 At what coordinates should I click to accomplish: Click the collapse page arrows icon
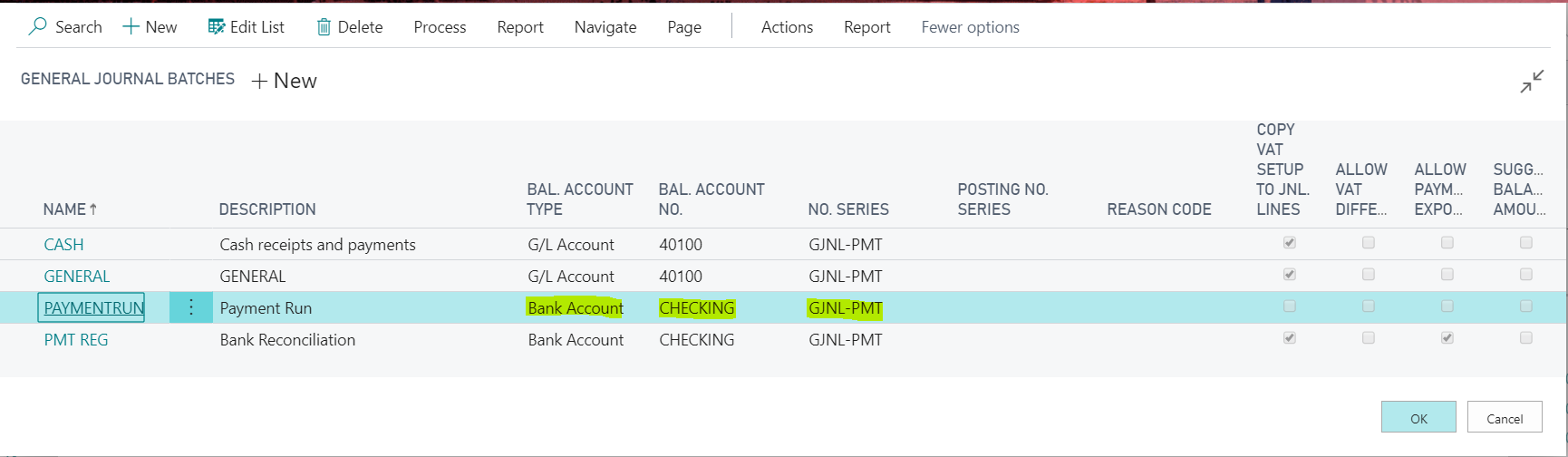click(x=1532, y=82)
